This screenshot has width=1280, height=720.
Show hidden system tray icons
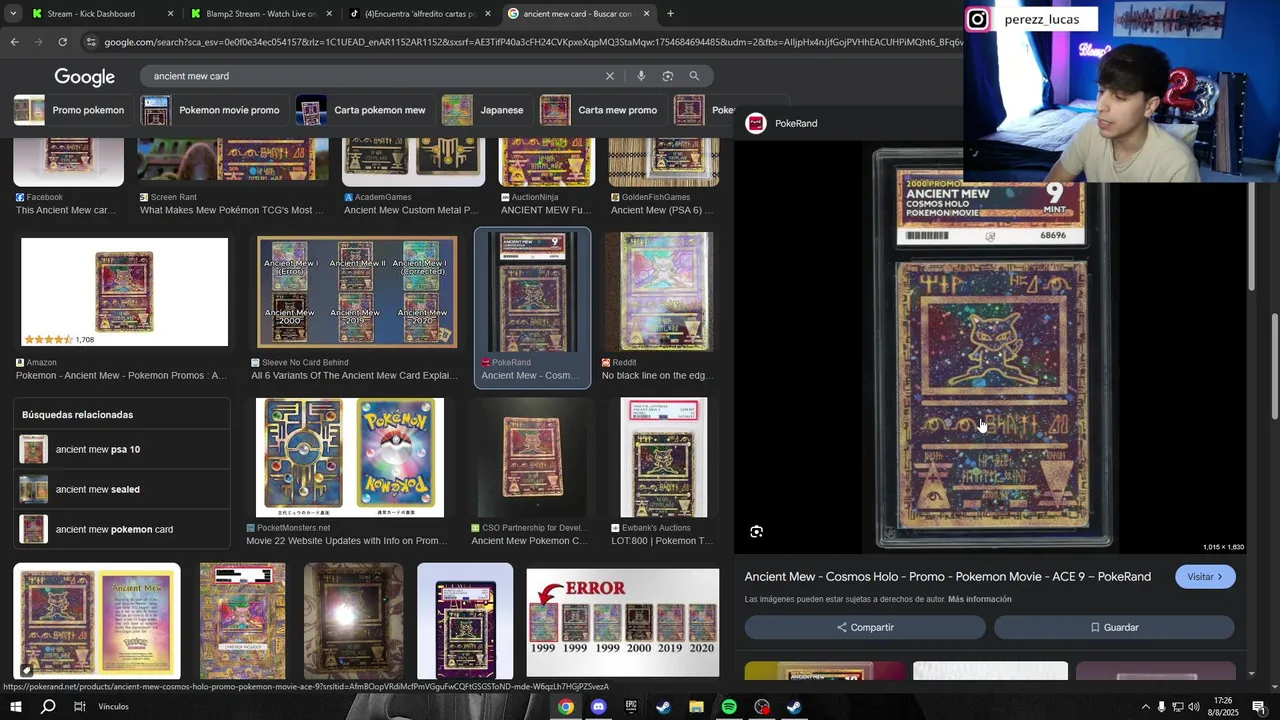click(1145, 707)
